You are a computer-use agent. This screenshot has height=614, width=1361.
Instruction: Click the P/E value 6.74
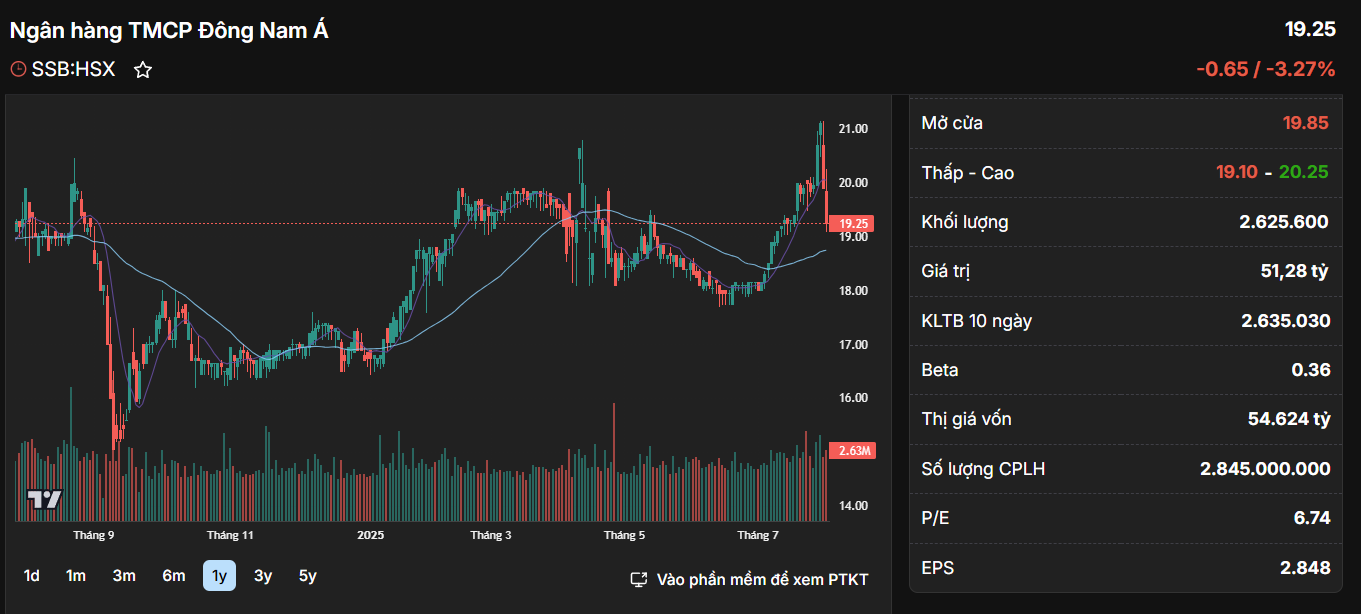click(x=1312, y=518)
